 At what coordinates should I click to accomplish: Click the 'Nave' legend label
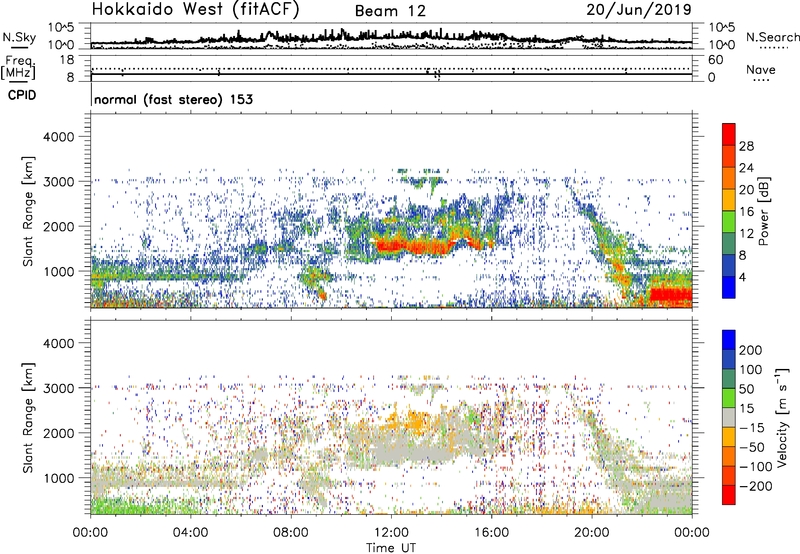[761, 69]
